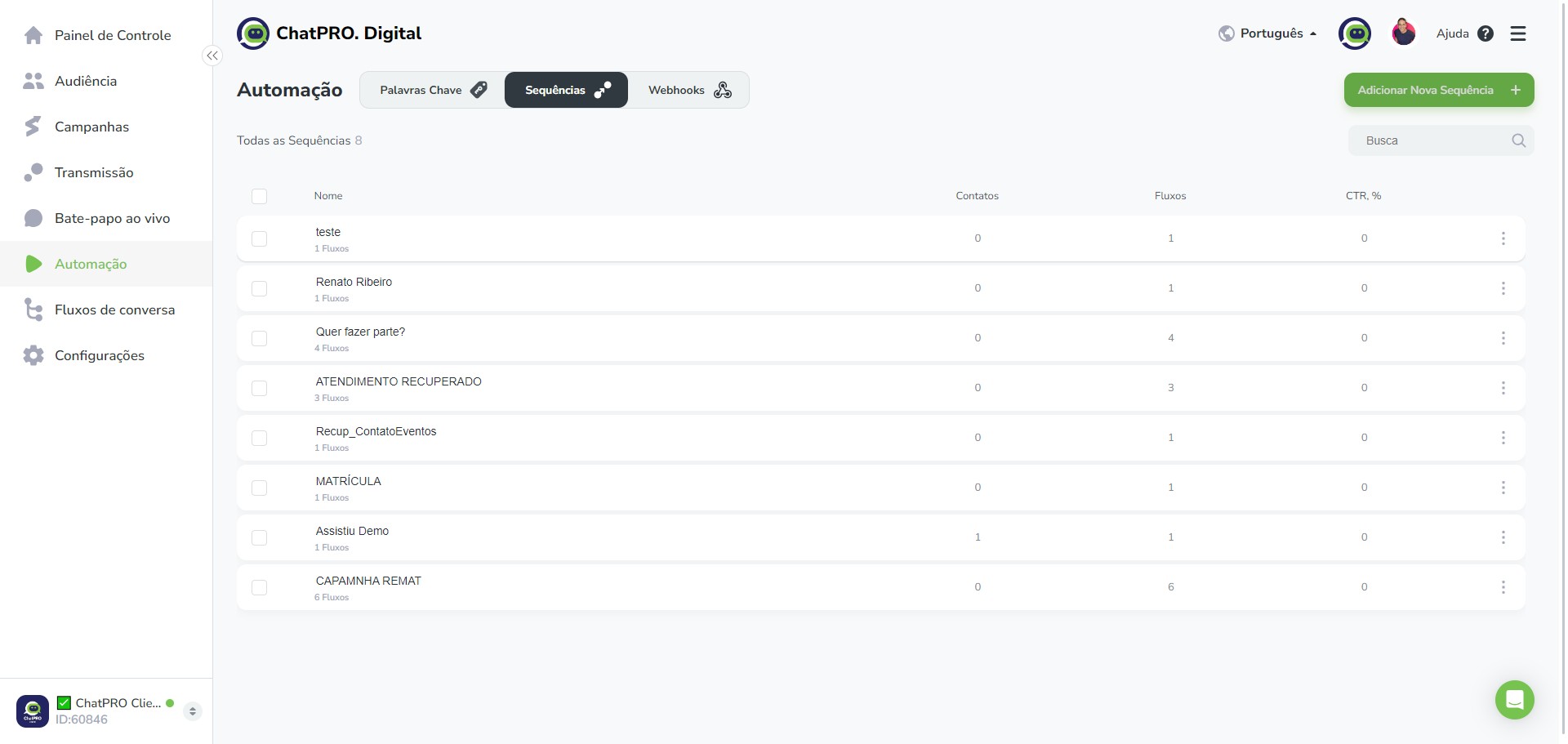Open options menu for MATRÍCULA row
This screenshot has height=744, width=1568.
pyautogui.click(x=1503, y=488)
